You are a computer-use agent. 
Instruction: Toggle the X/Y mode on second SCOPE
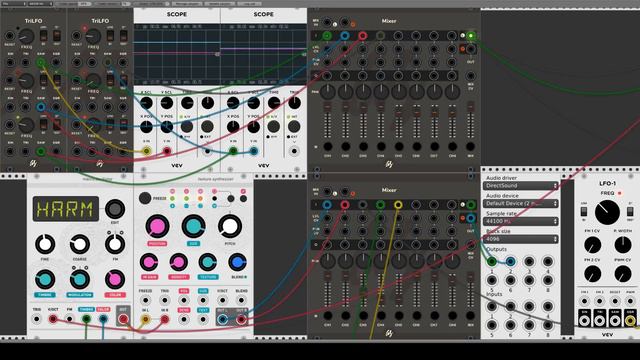[x=273, y=127]
